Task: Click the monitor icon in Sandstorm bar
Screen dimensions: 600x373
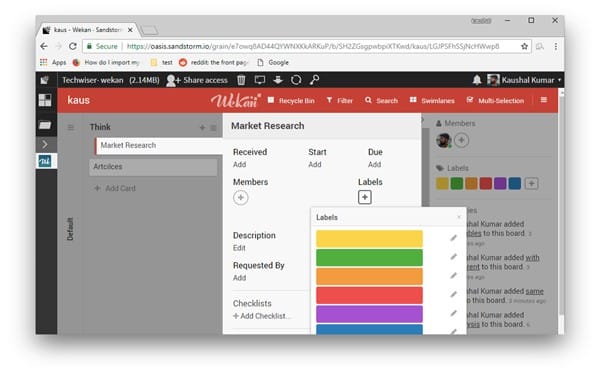Action: click(x=260, y=80)
